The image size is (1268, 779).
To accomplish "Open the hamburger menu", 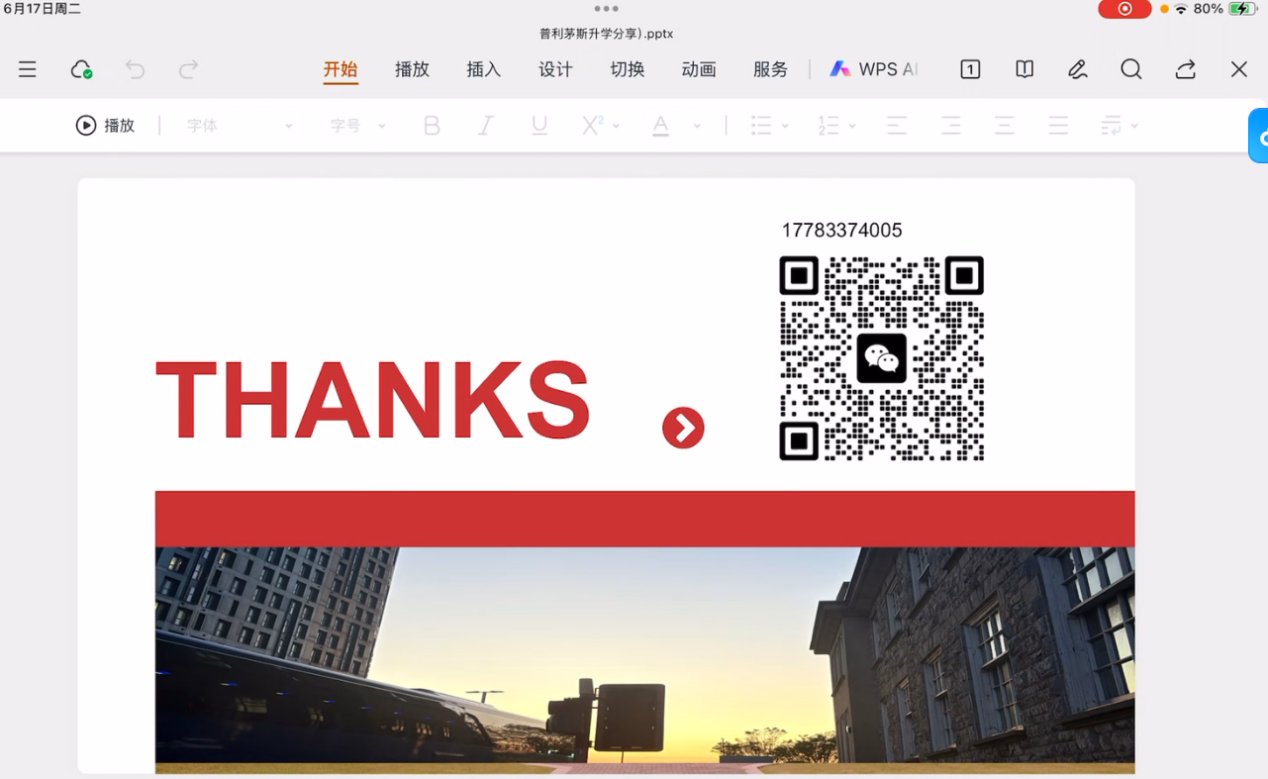I will click(27, 69).
